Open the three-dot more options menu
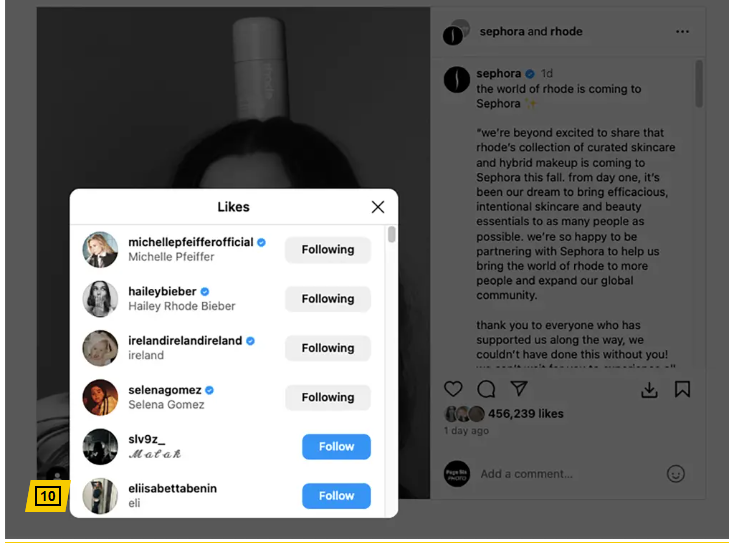 (682, 32)
